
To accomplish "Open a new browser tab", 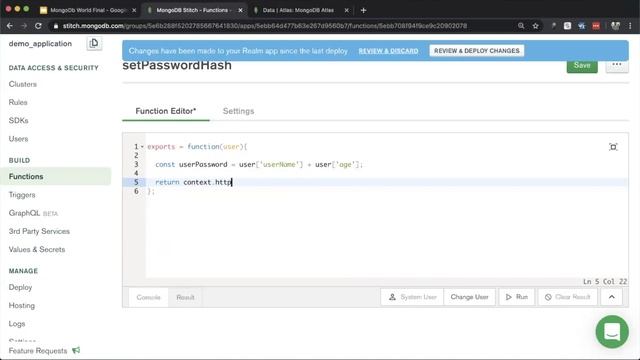I will (x=363, y=10).
